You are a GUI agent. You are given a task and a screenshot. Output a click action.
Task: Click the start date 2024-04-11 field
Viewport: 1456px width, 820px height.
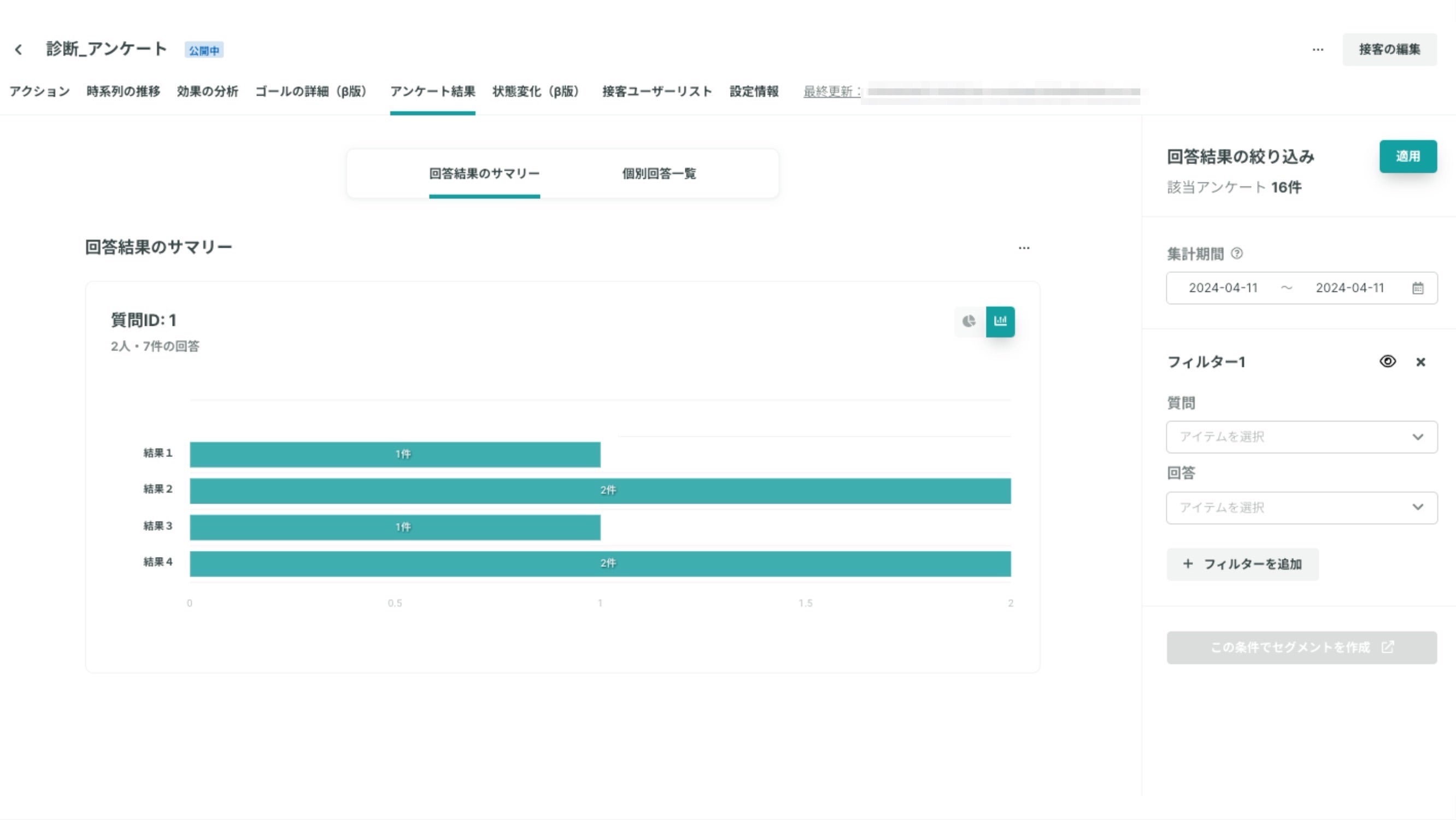pos(1223,289)
